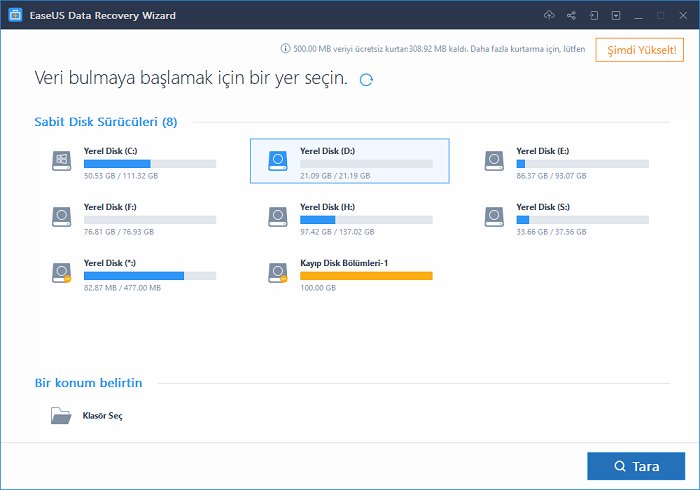Choose the Yerel Disk (E:) drive
Image resolution: width=700 pixels, height=490 pixels.
pyautogui.click(x=565, y=161)
